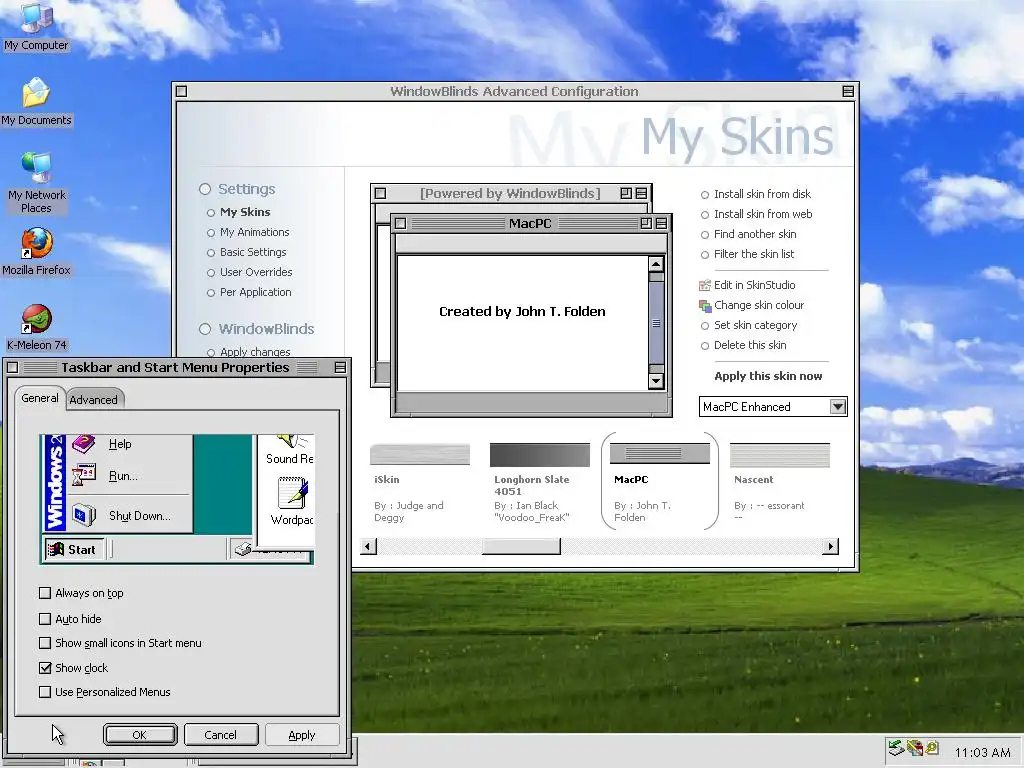The image size is (1024, 768).
Task: Switch to the Advanced tab
Action: [x=94, y=400]
